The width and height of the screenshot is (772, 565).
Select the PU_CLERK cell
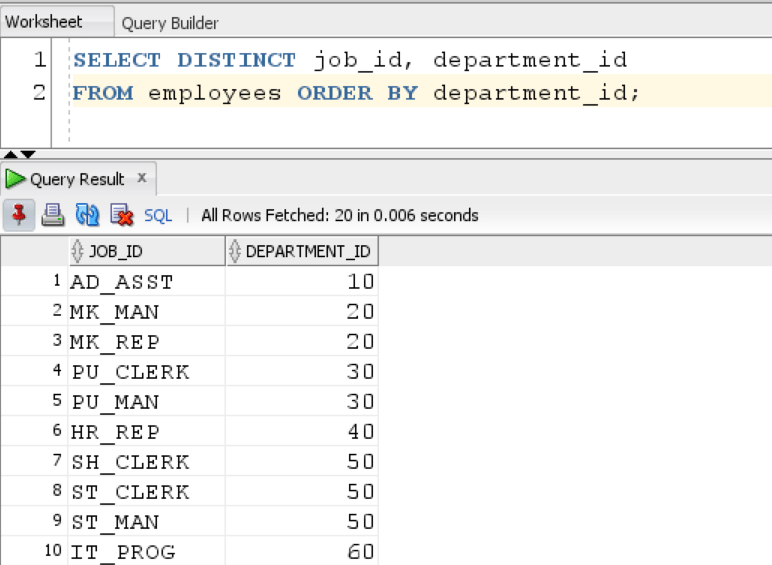(x=147, y=372)
